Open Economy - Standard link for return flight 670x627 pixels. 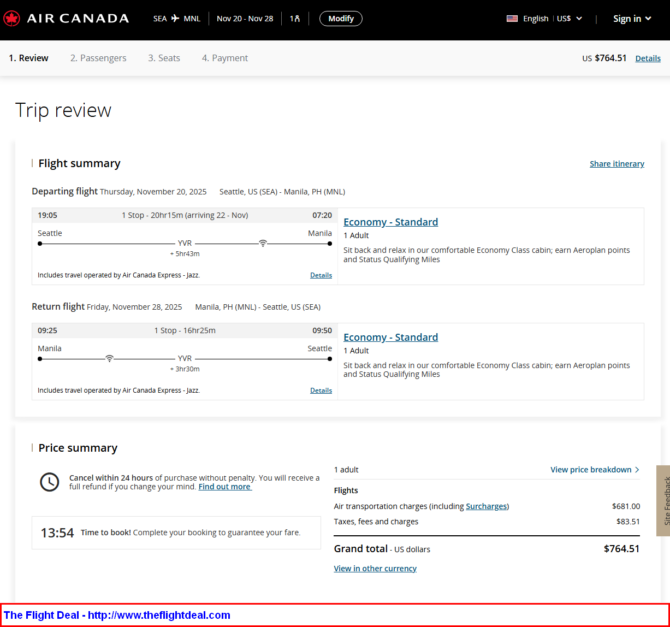point(391,337)
